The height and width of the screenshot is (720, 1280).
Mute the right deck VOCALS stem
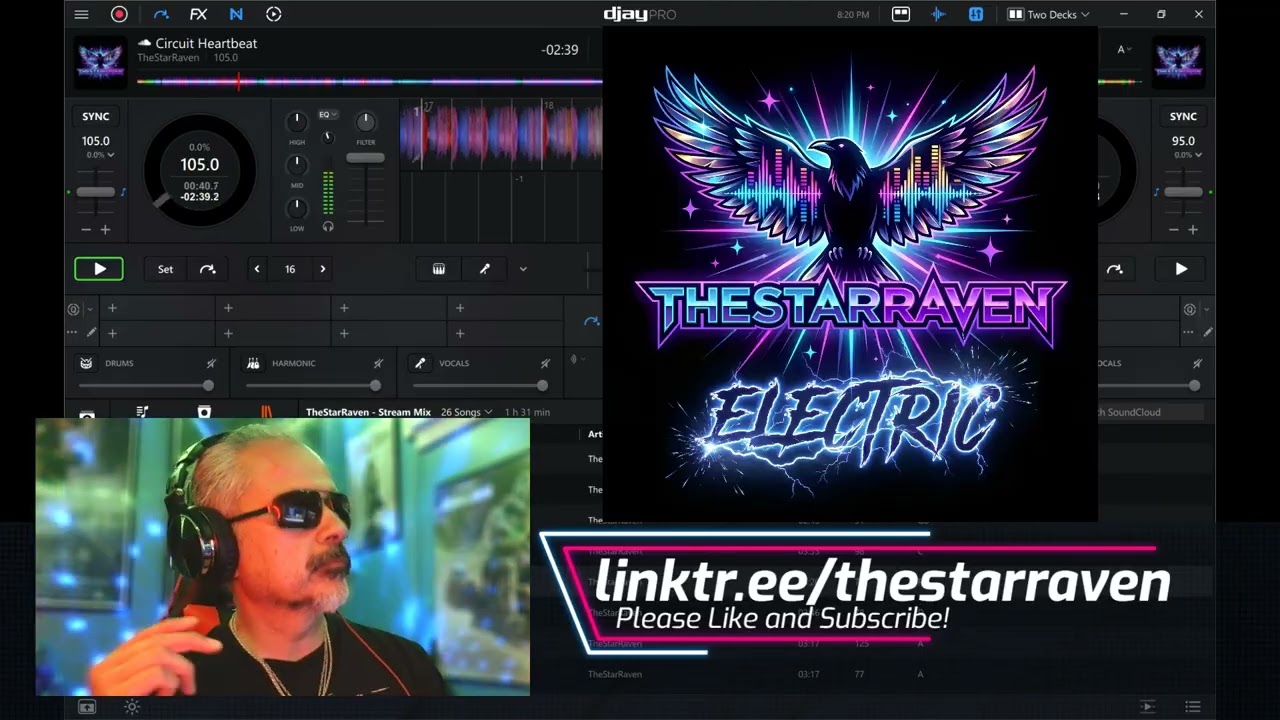[x=1197, y=363]
